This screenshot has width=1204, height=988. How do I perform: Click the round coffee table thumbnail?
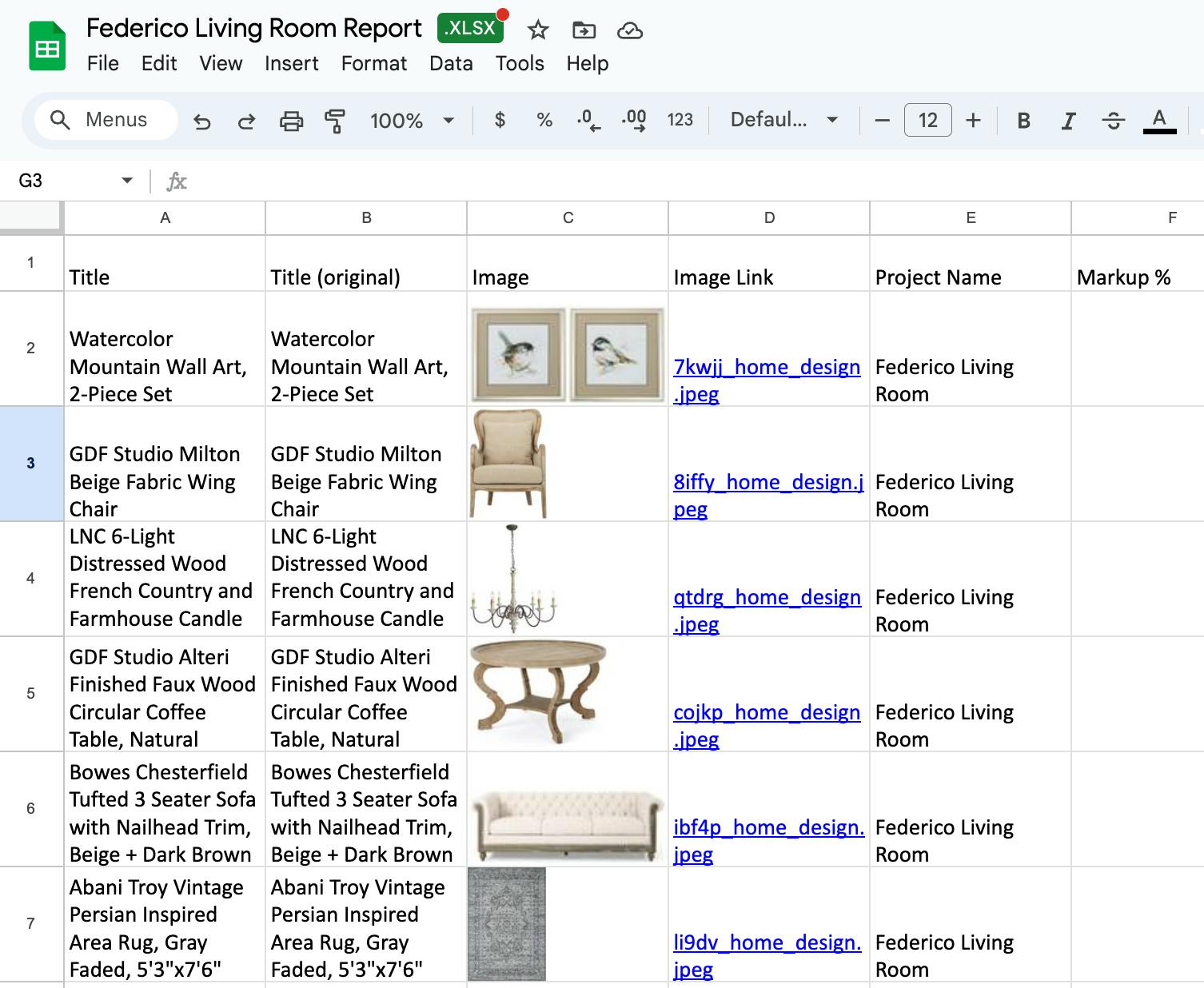538,693
